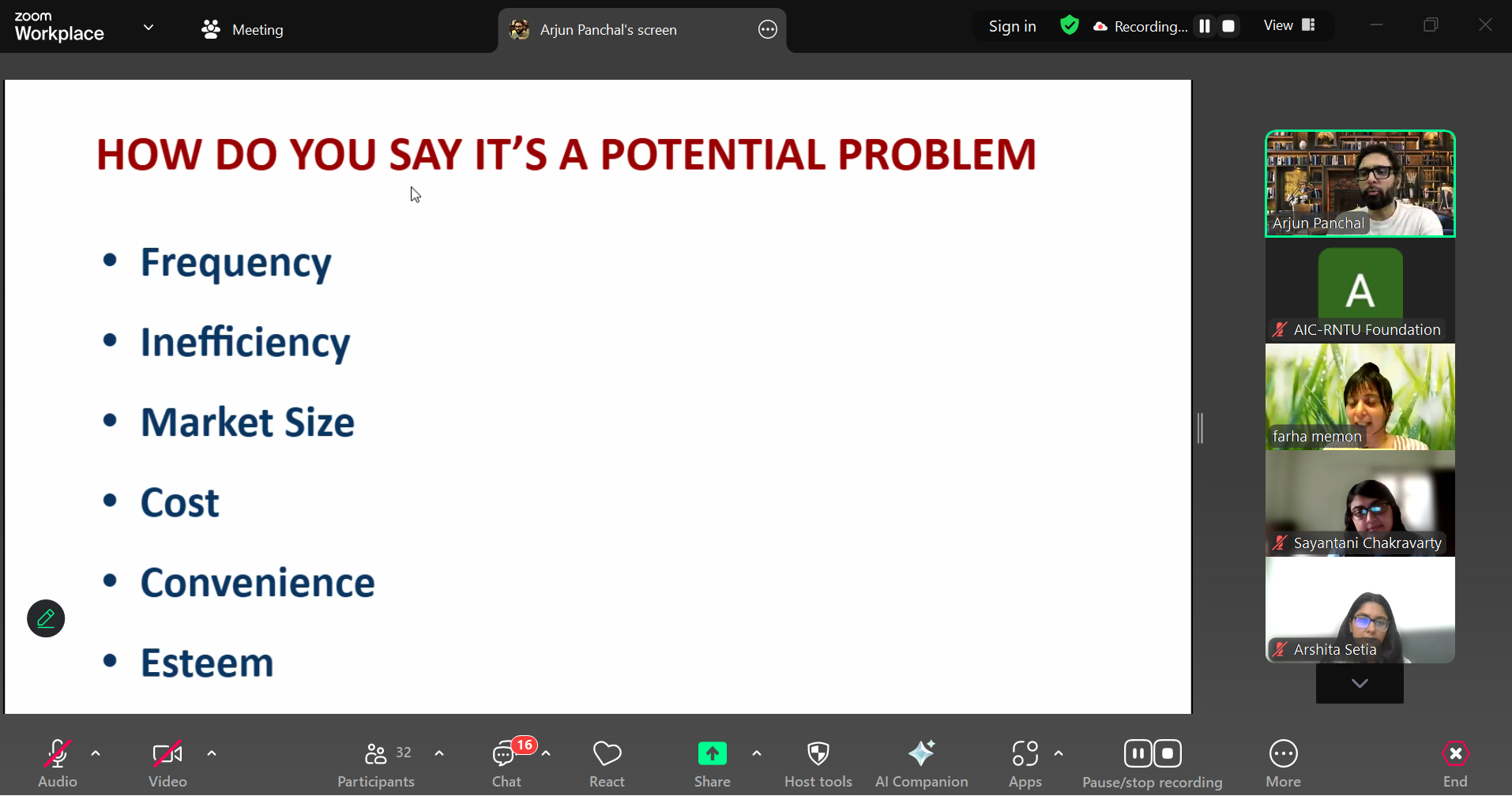
Task: Pause the recording in the top bar
Action: tap(1204, 26)
